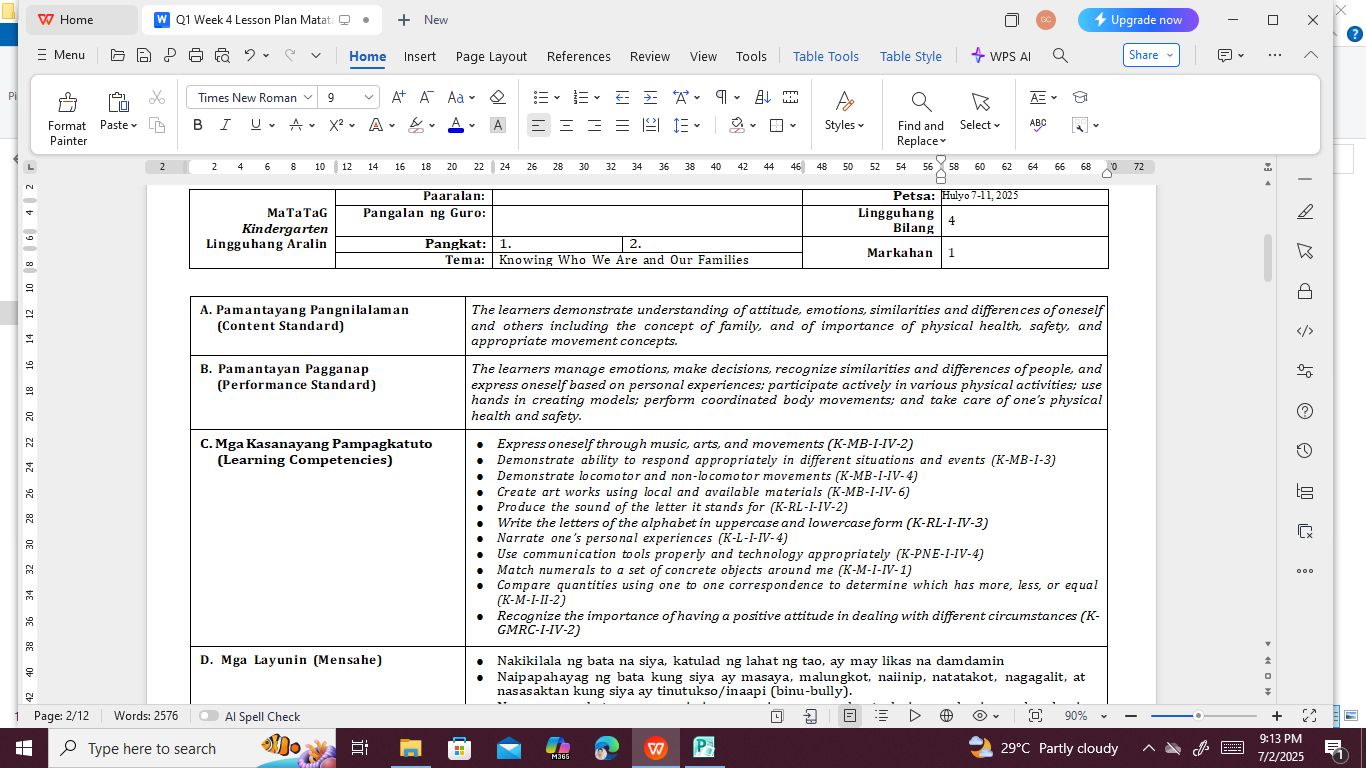Image resolution: width=1366 pixels, height=768 pixels.
Task: Toggle character shading A button
Action: [x=497, y=125]
